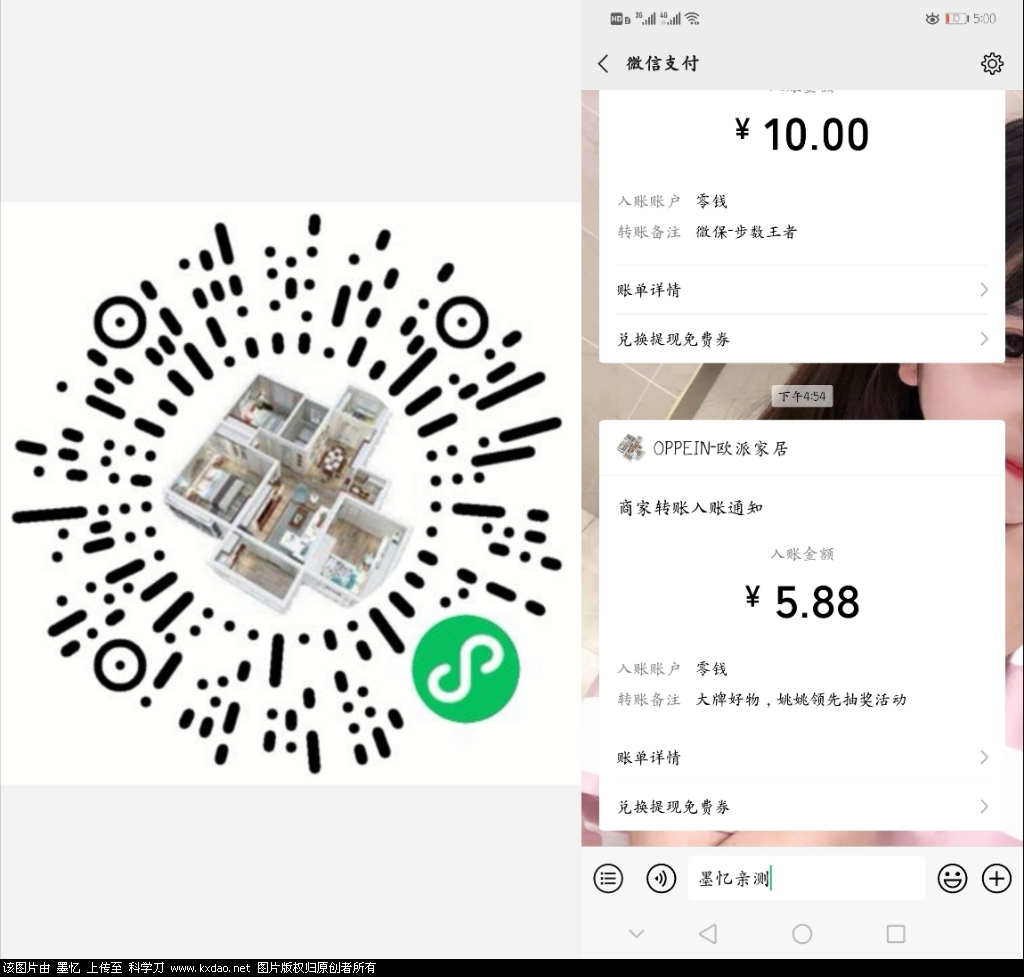
Task: Open the plus attachments panel
Action: pyautogui.click(x=997, y=878)
